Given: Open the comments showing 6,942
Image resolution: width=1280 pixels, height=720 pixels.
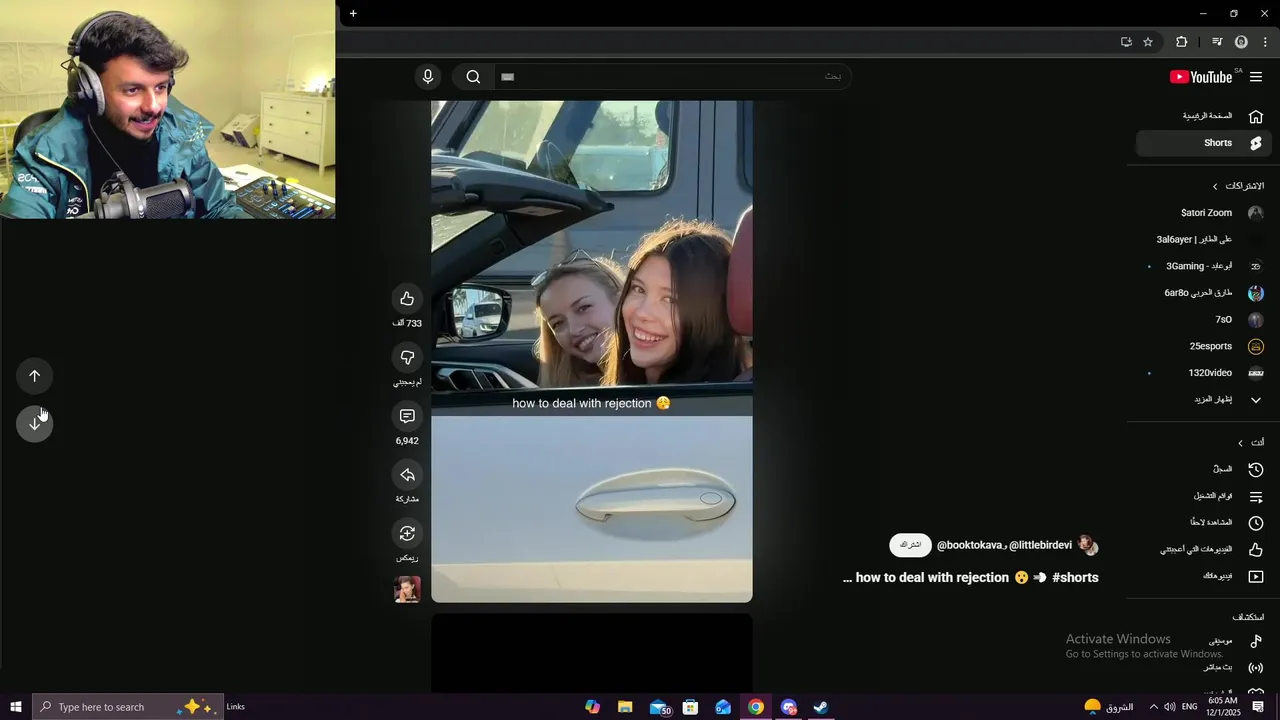Looking at the screenshot, I should click(x=407, y=416).
